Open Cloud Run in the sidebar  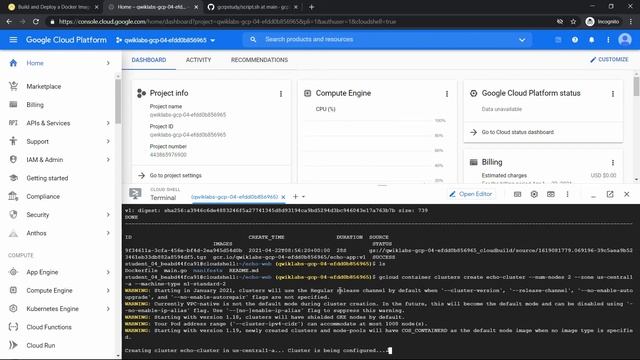click(41, 345)
